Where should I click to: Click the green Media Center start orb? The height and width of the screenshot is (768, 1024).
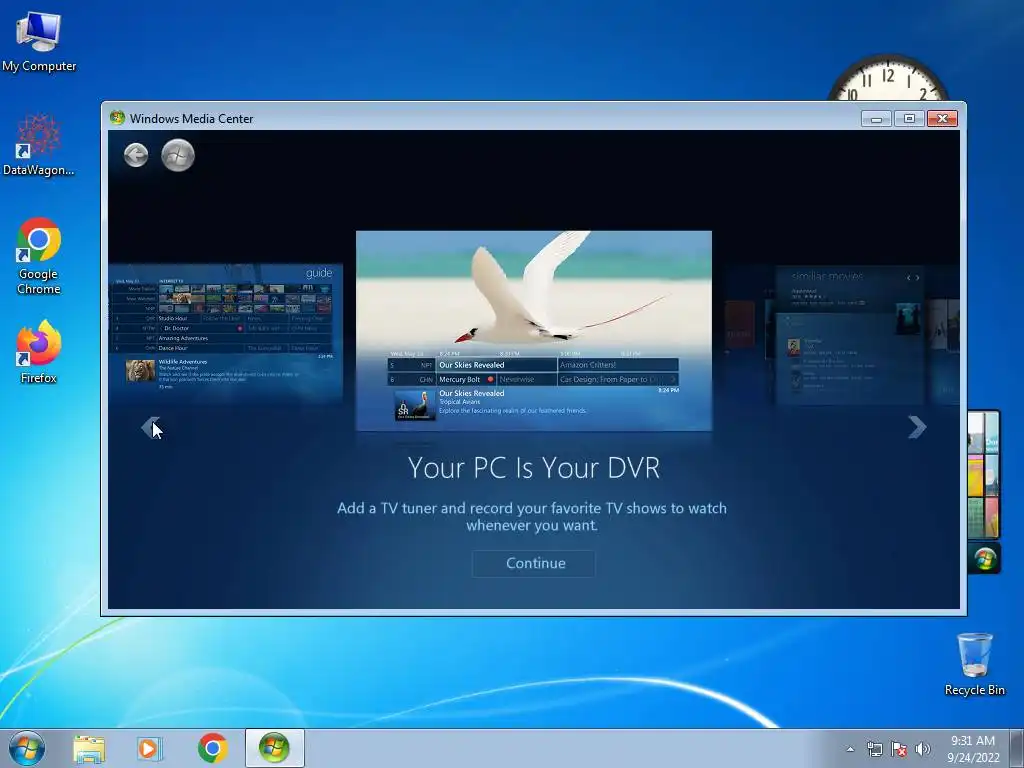coord(178,155)
